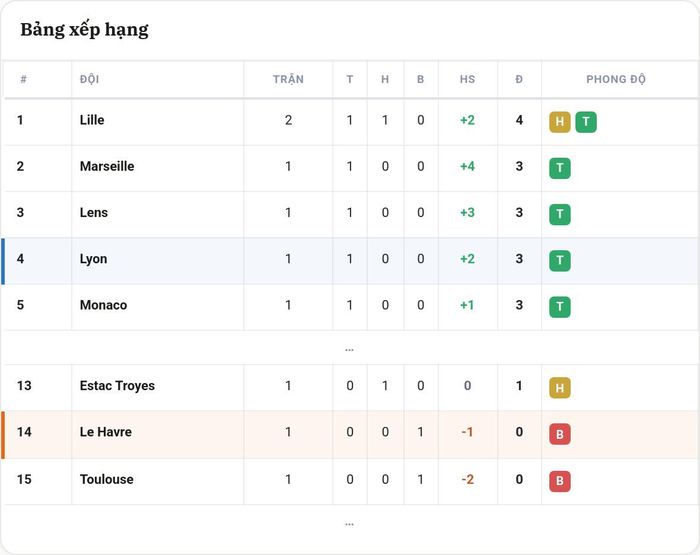
Task: Click Lyon's green T form badge
Action: click(559, 261)
